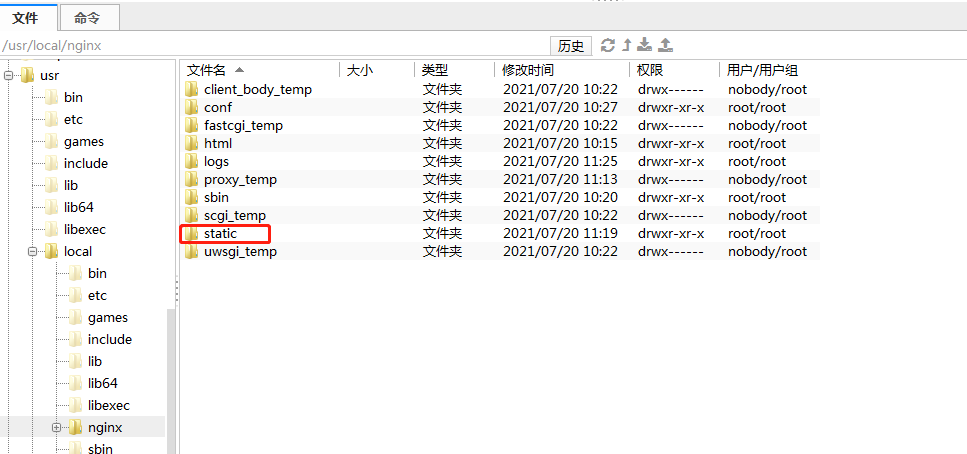The height and width of the screenshot is (454, 967).
Task: Open the 历史 history button
Action: click(571, 46)
